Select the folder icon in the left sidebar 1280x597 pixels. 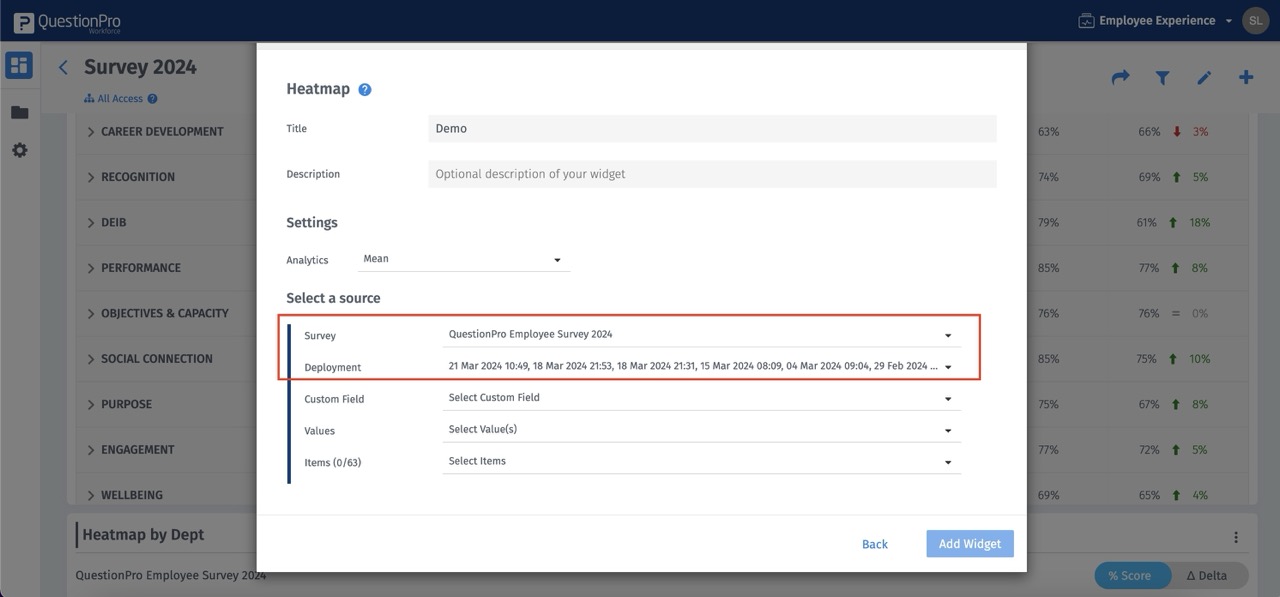pyautogui.click(x=18, y=111)
